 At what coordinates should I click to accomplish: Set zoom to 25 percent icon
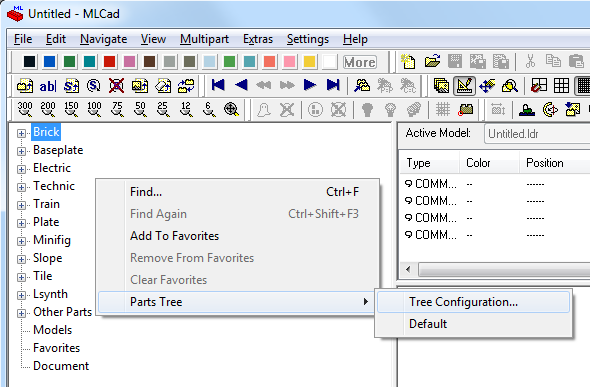[163, 109]
